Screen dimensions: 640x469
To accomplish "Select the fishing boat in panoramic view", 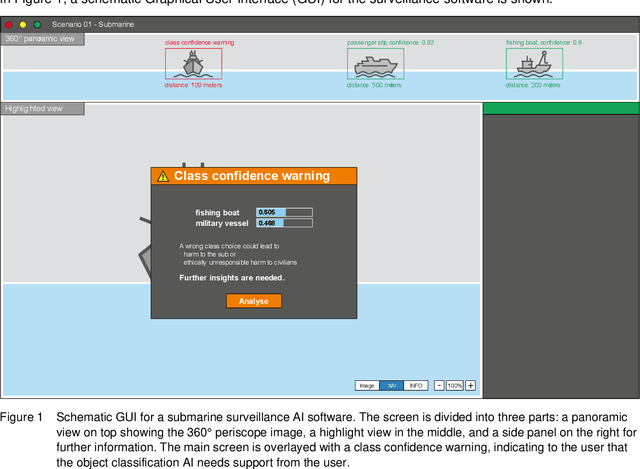I will point(534,64).
